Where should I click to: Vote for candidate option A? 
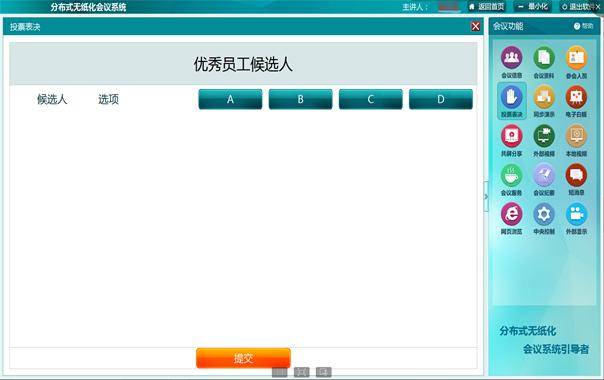click(x=230, y=99)
